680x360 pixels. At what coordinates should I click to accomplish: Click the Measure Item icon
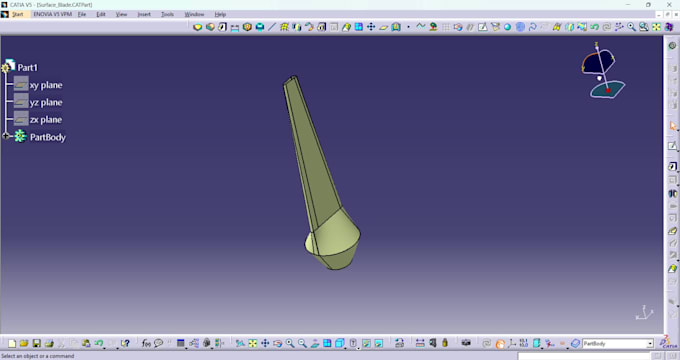432,343
